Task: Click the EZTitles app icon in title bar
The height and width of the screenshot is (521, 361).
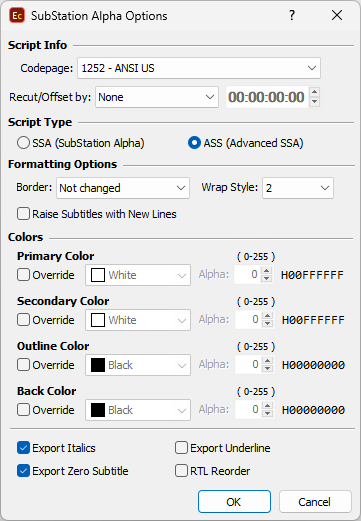Action: (17, 16)
